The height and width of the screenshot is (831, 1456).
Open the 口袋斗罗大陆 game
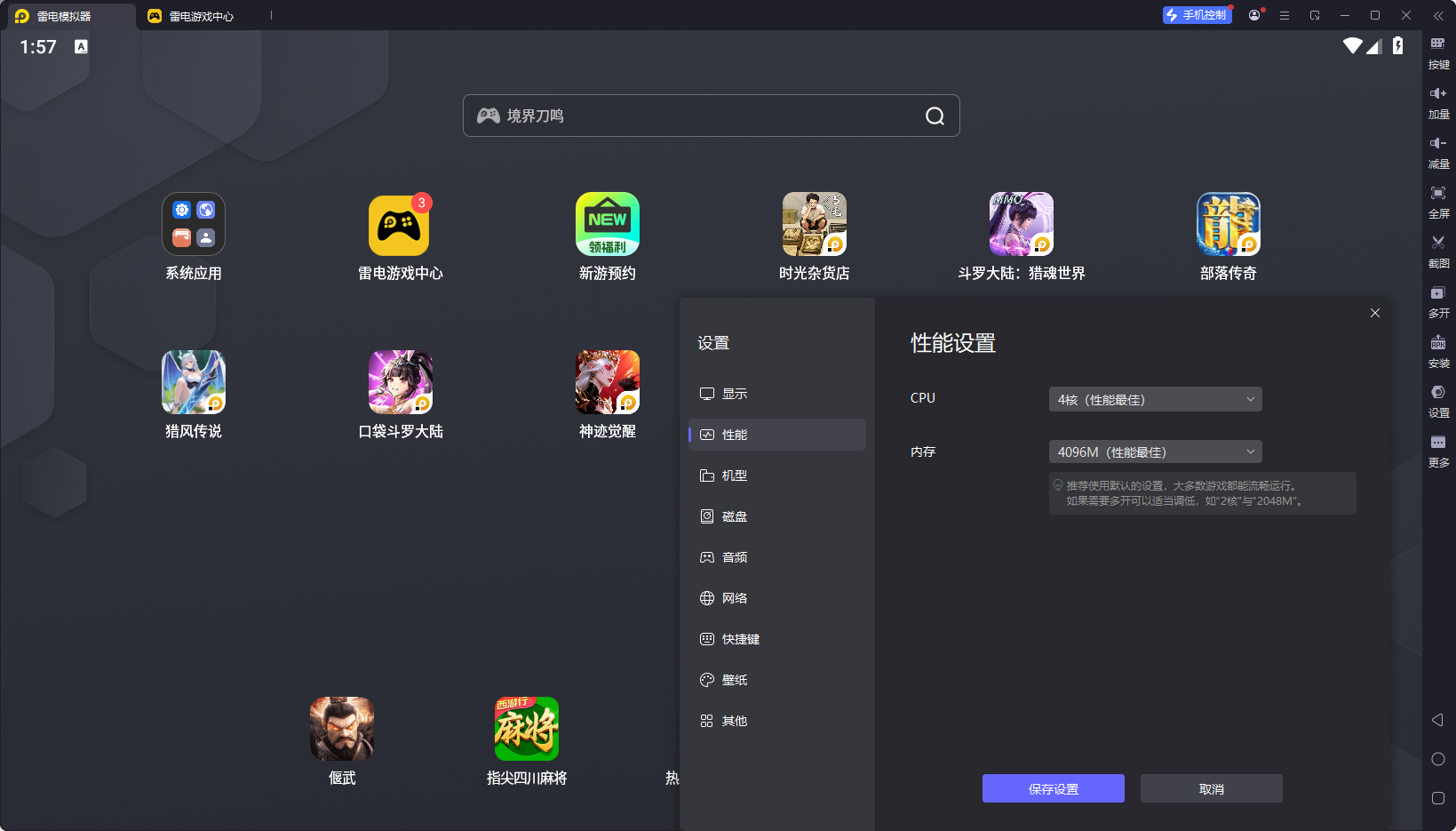coord(401,382)
